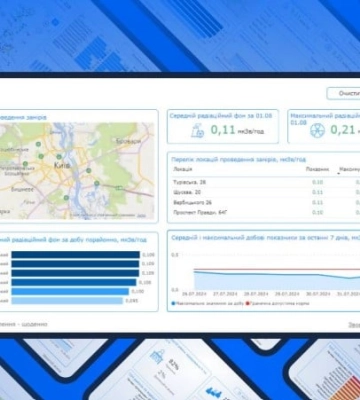Click the 0.11 value in the Вербицького row

pos(318,202)
